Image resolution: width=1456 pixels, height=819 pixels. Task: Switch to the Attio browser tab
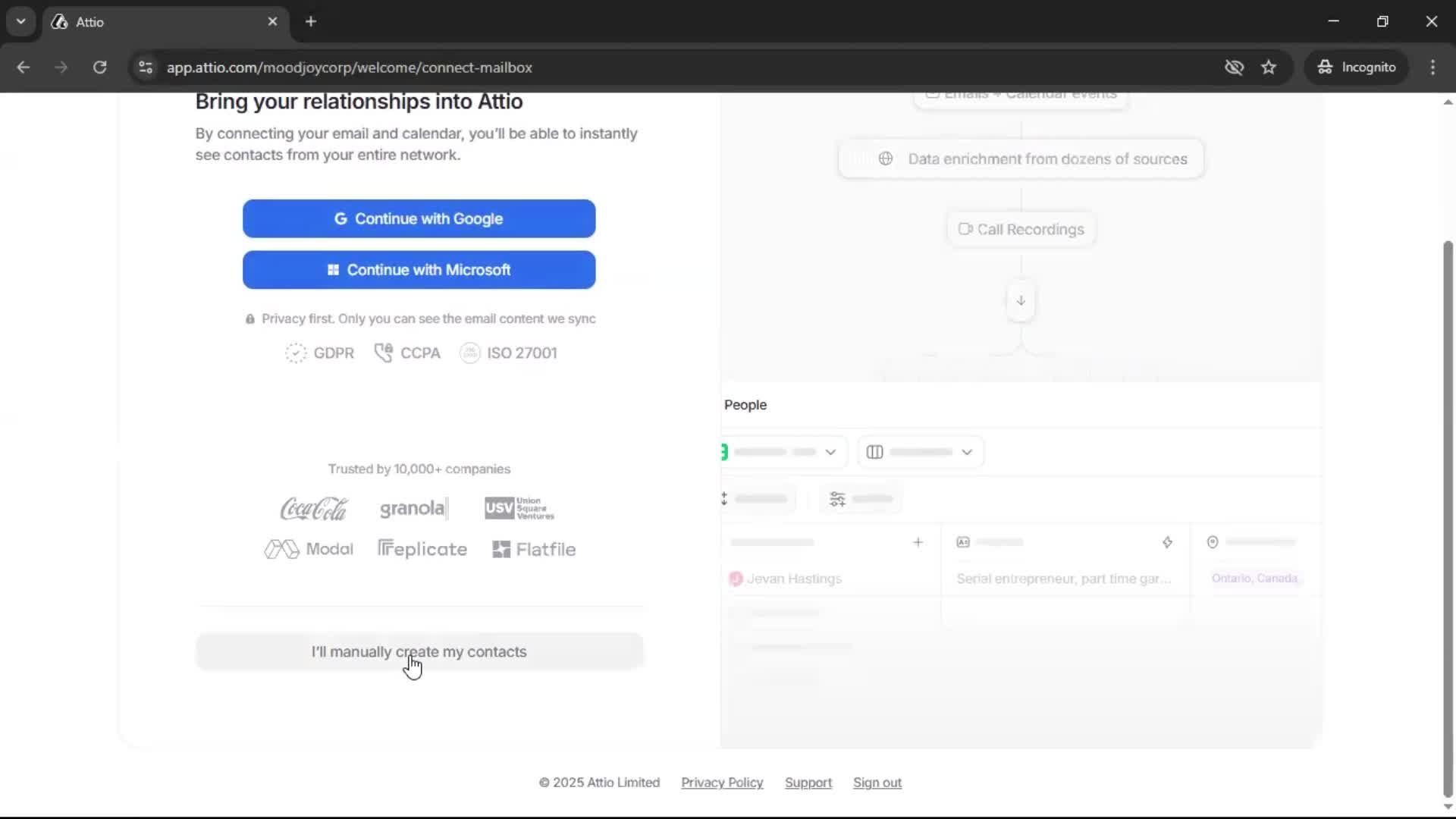pyautogui.click(x=114, y=22)
